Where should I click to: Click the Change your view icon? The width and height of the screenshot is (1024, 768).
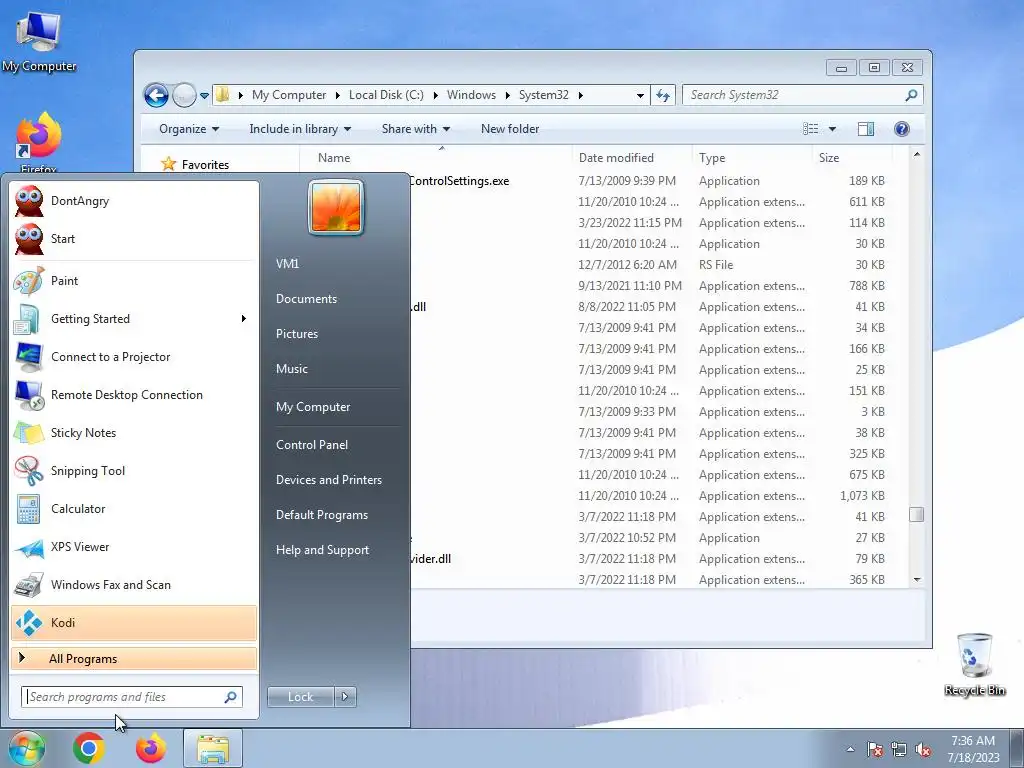pyautogui.click(x=810, y=129)
